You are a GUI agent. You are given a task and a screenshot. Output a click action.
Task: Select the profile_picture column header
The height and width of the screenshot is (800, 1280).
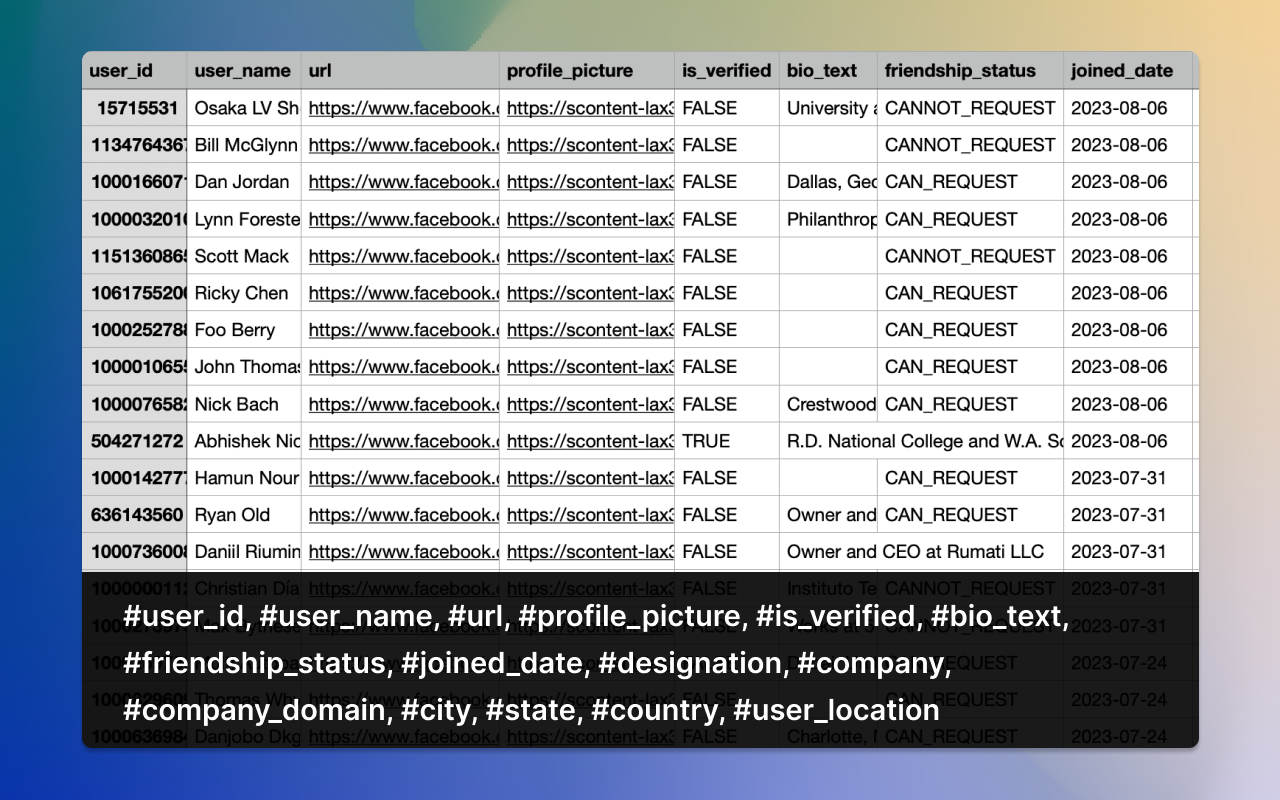[587, 70]
